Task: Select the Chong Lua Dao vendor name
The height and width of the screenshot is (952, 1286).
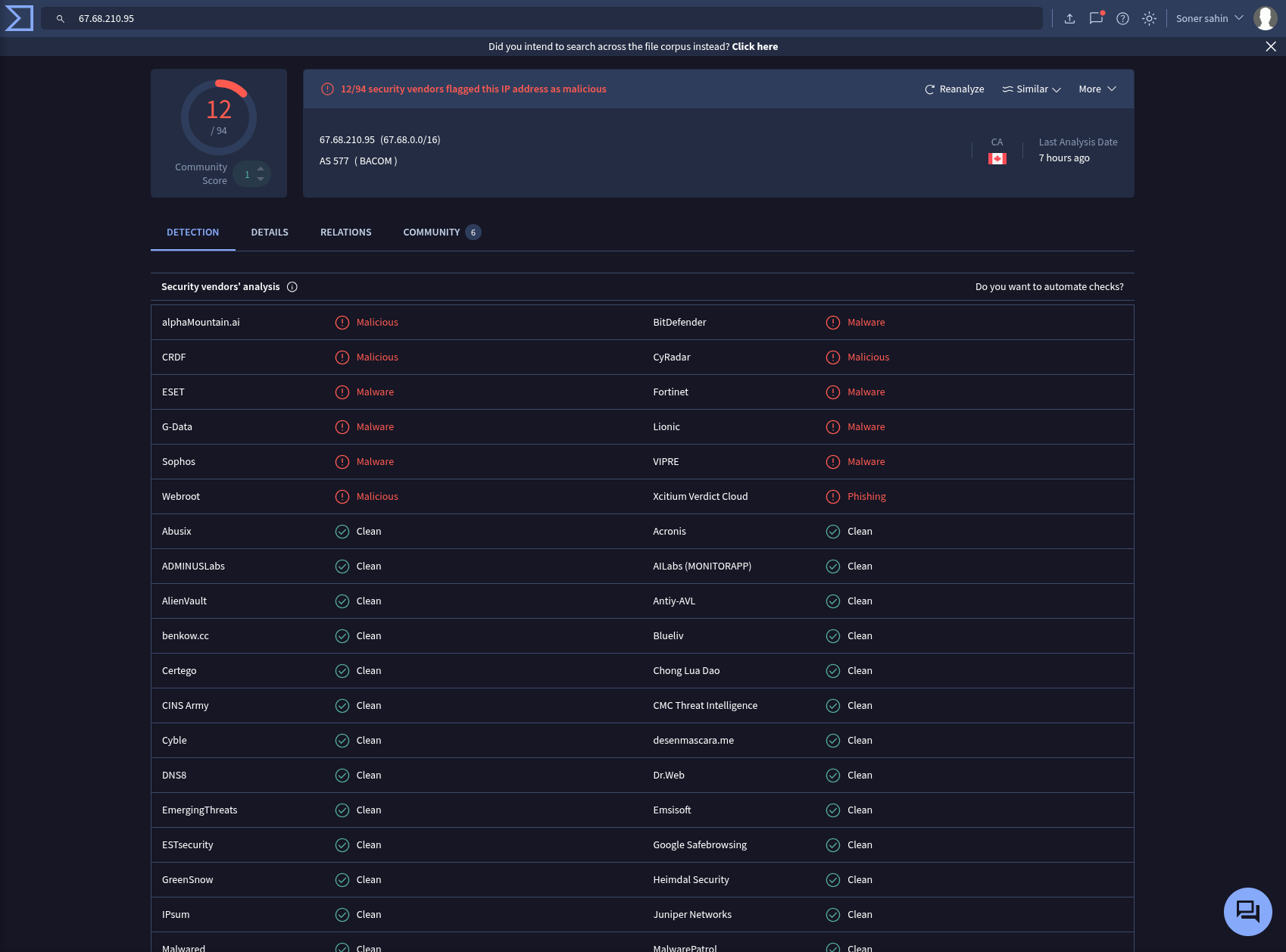Action: pyautogui.click(x=686, y=671)
